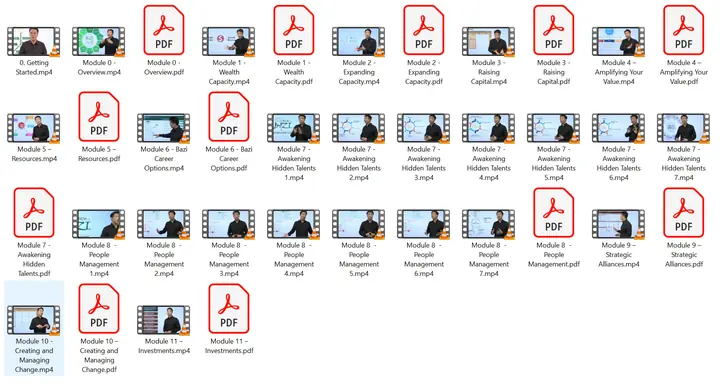Select People Management 4.mp4 video icon

(x=294, y=224)
